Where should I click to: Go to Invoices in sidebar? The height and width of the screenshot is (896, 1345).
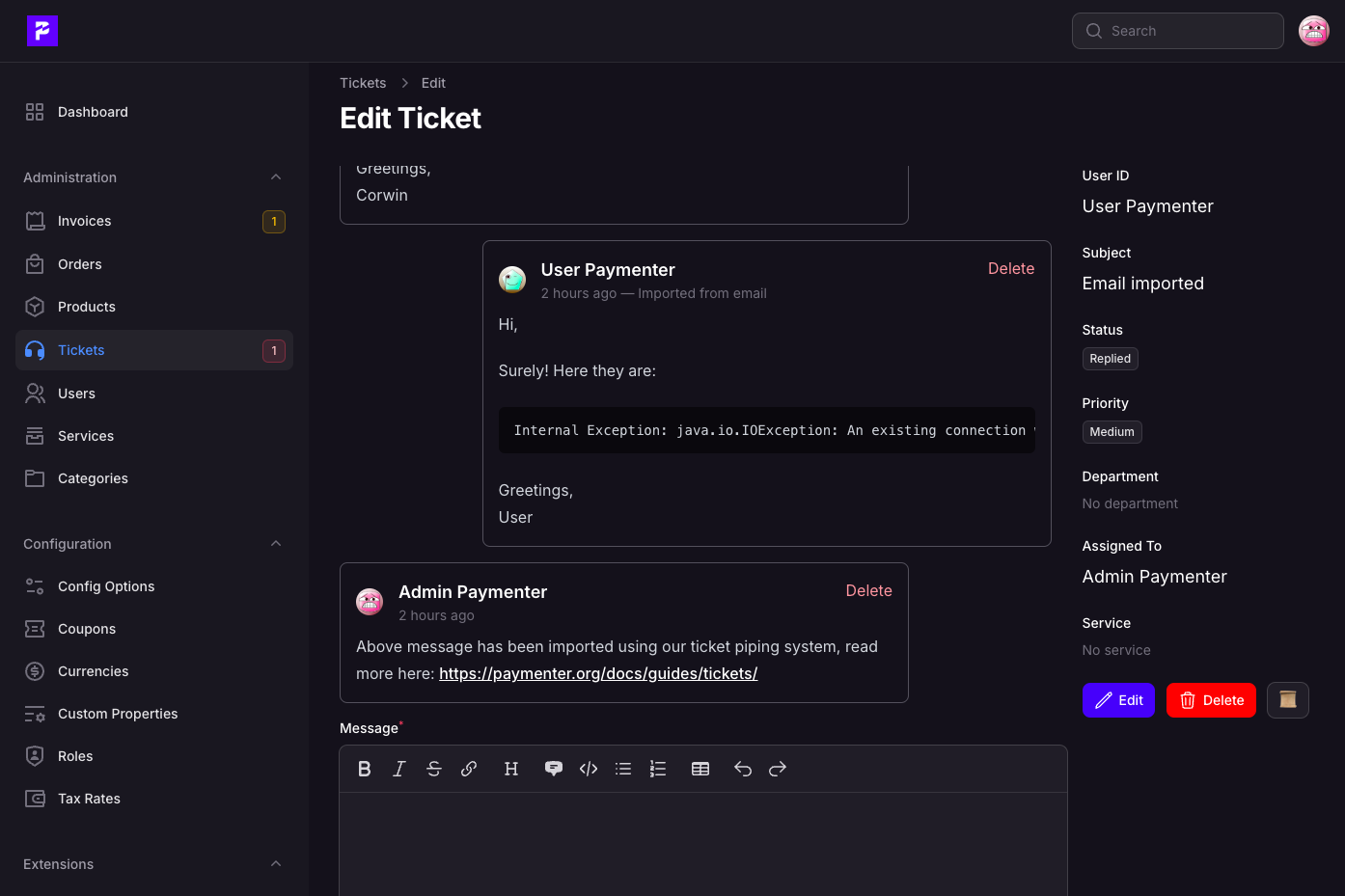(154, 221)
